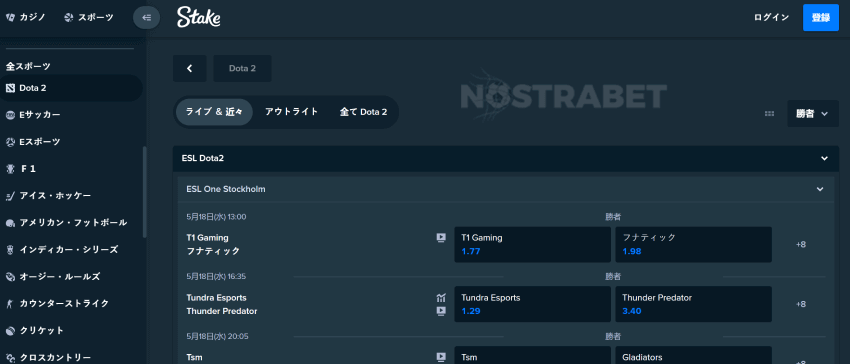This screenshot has width=850, height=364.
Task: Bet on Tundra Esports at 1.29
Action: [x=532, y=304]
